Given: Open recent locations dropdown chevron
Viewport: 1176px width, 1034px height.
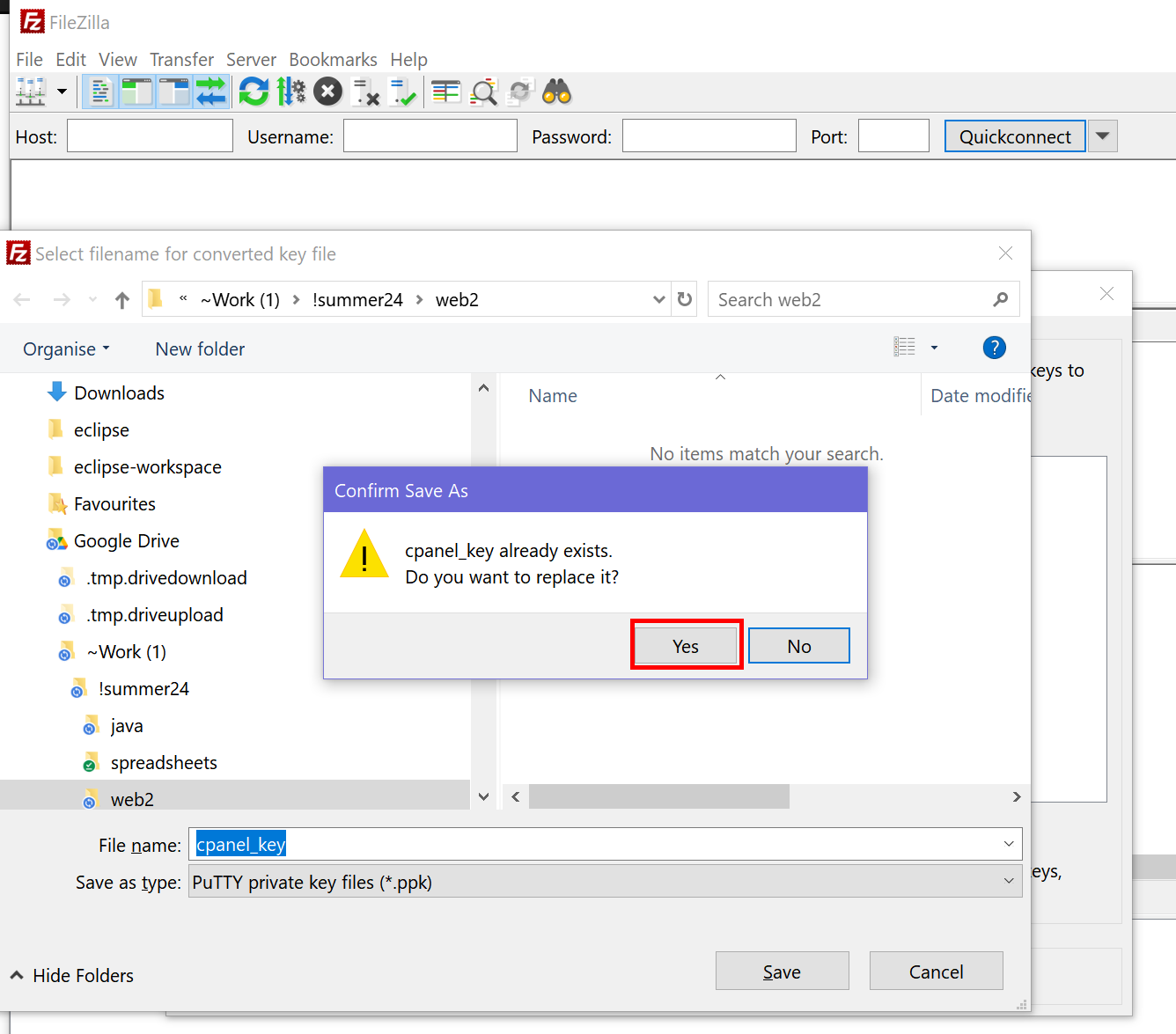Looking at the screenshot, I should (x=92, y=300).
